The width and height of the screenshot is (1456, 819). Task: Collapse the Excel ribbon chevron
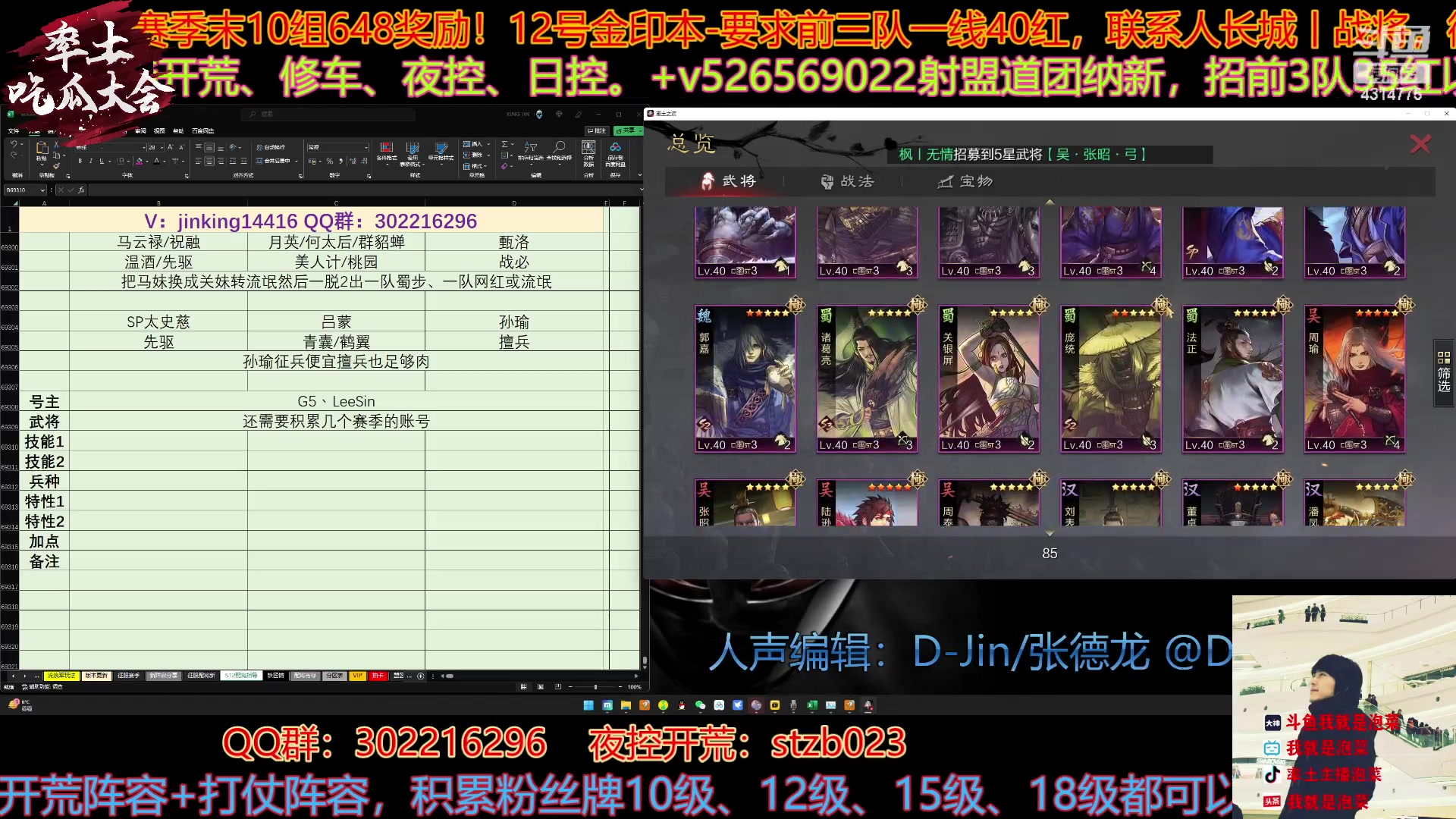coord(640,175)
